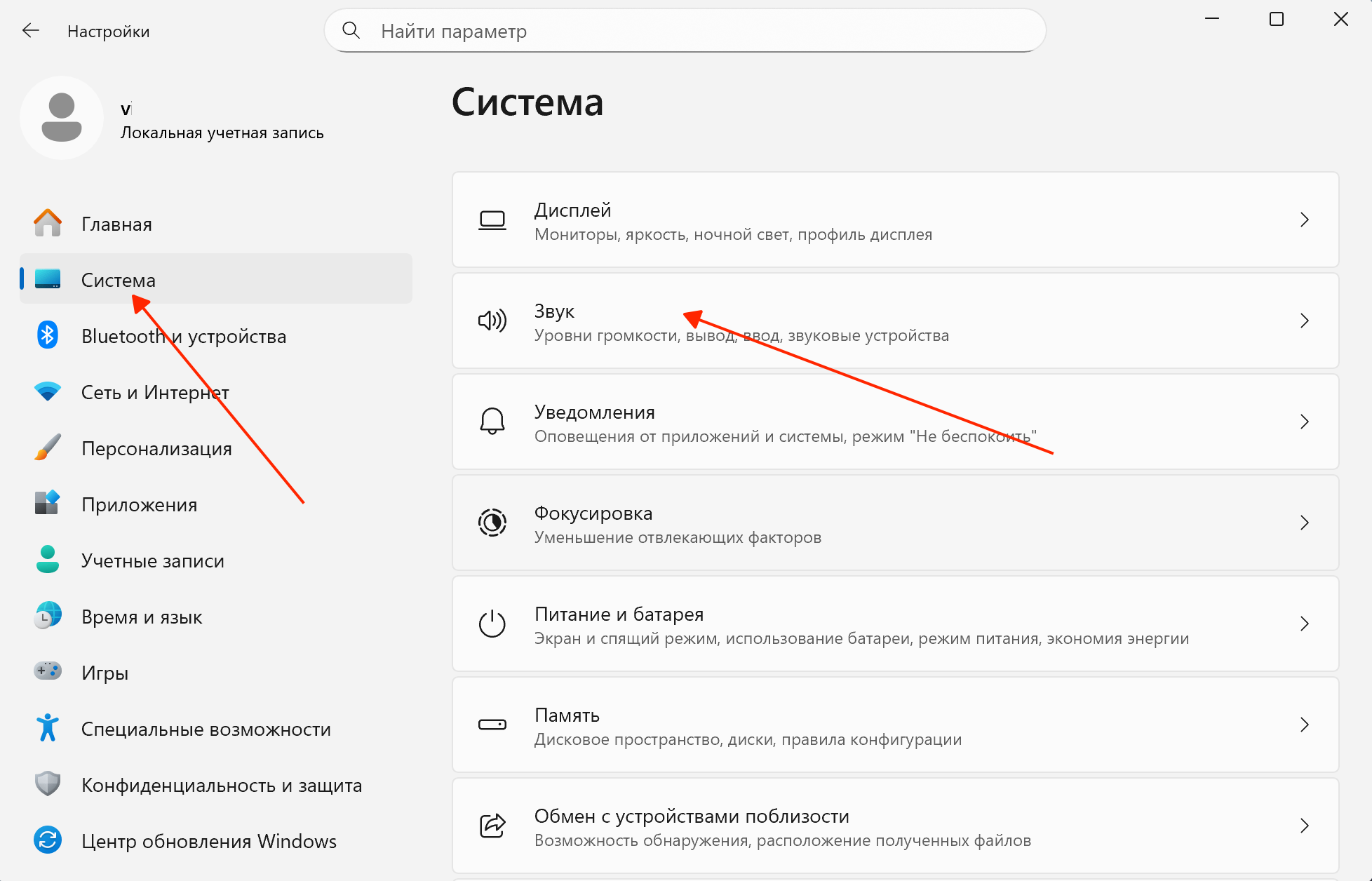This screenshot has height=881, width=1372.
Task: Click the Настройки window title
Action: 109,32
